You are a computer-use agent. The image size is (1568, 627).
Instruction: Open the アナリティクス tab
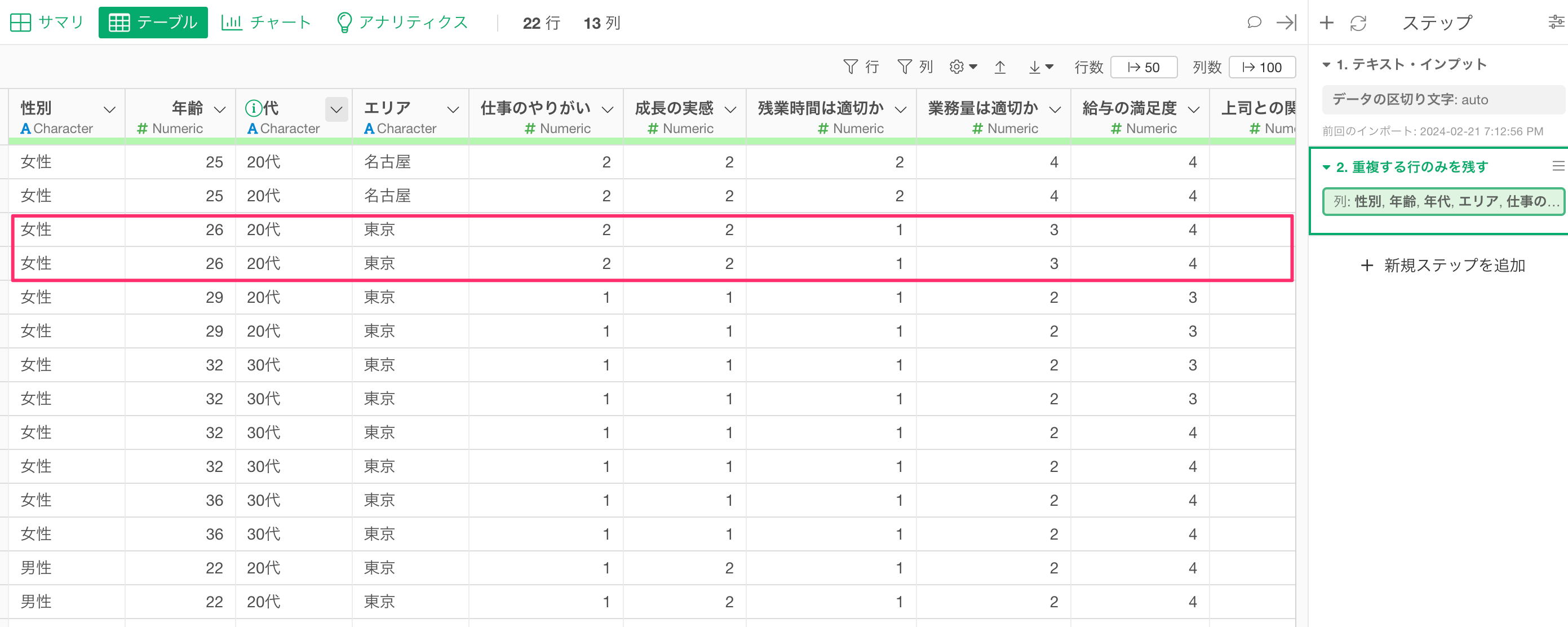point(402,23)
